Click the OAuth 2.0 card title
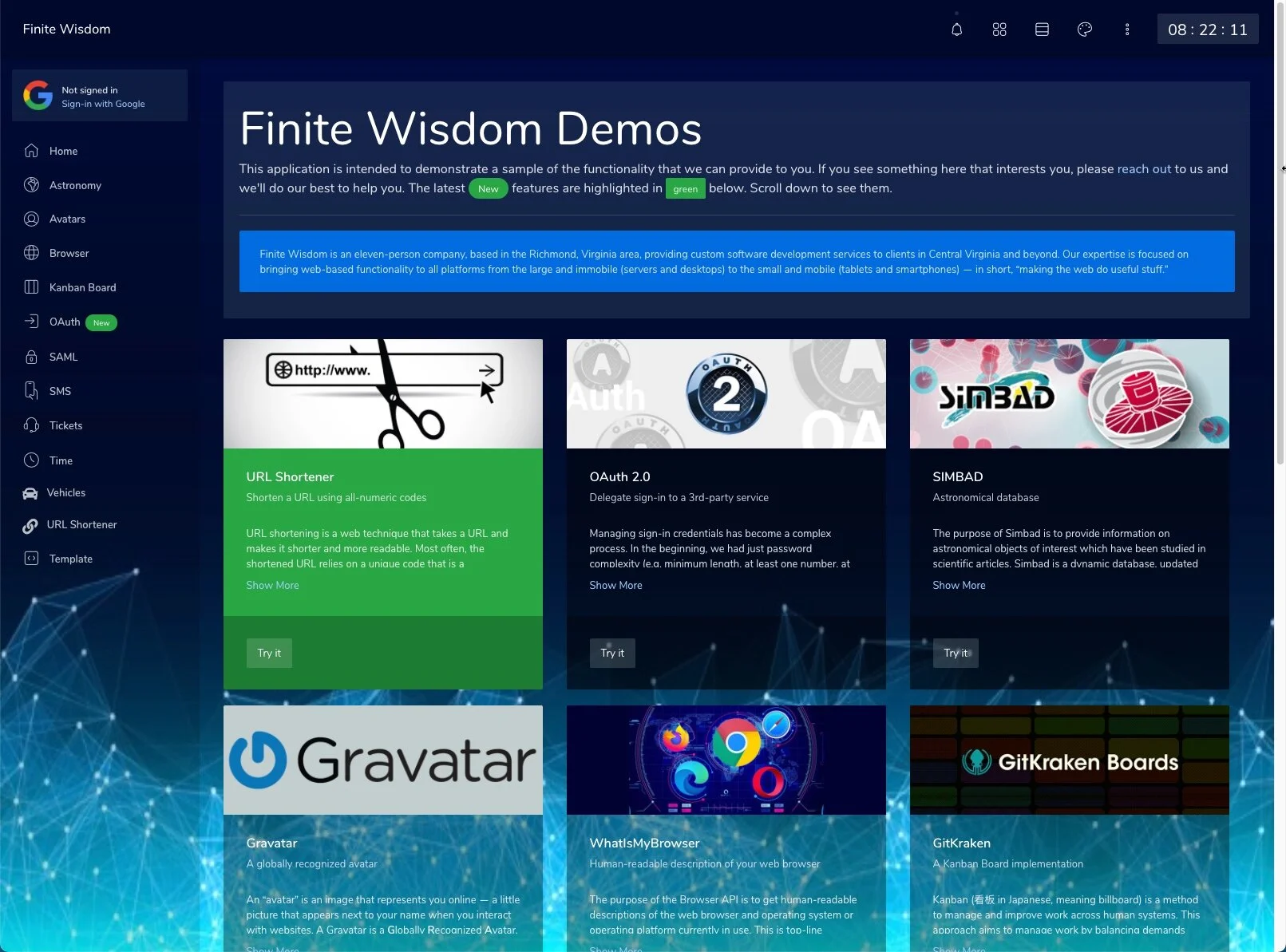Image resolution: width=1286 pixels, height=952 pixels. pos(619,477)
